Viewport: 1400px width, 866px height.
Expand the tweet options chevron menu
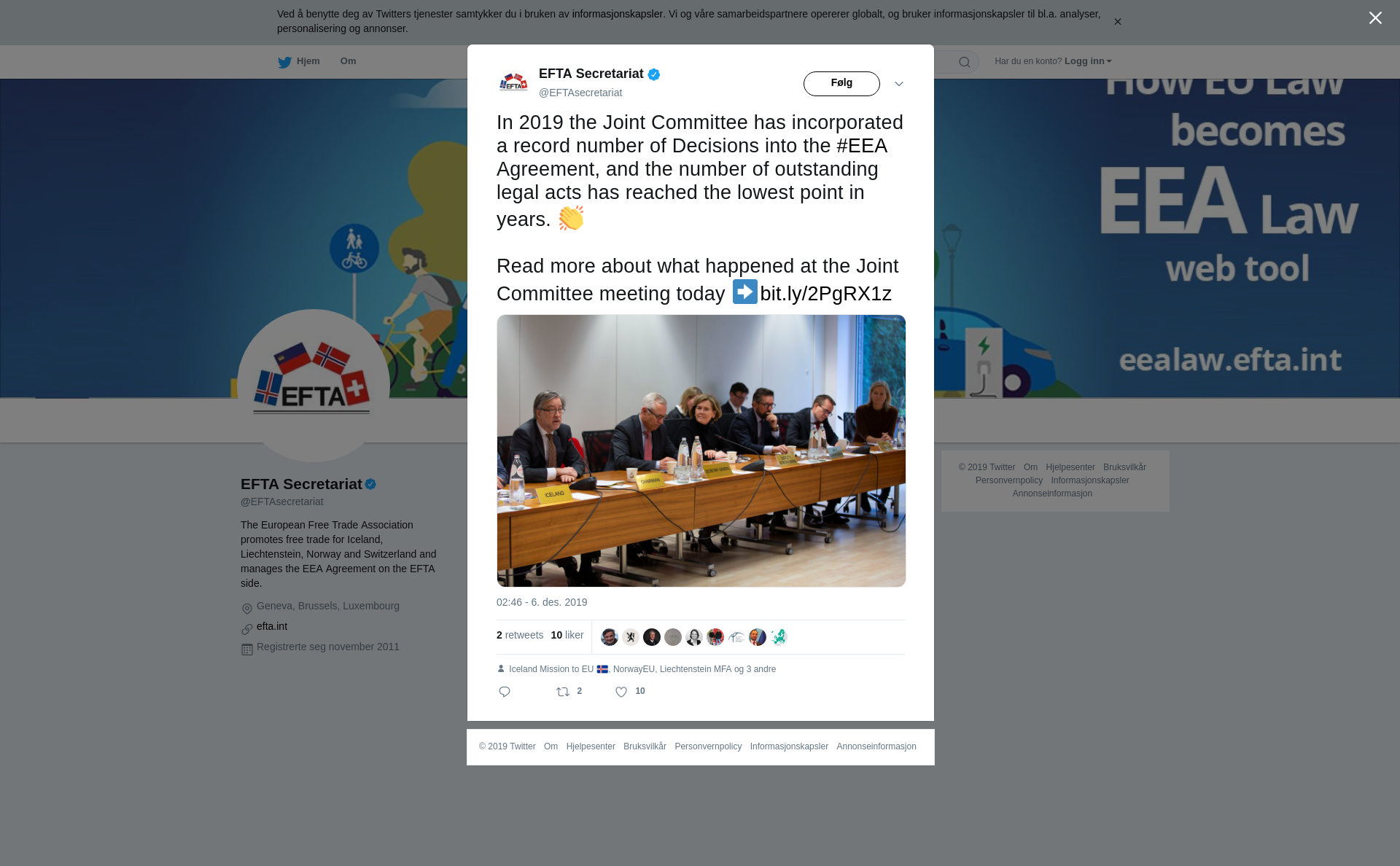click(899, 84)
